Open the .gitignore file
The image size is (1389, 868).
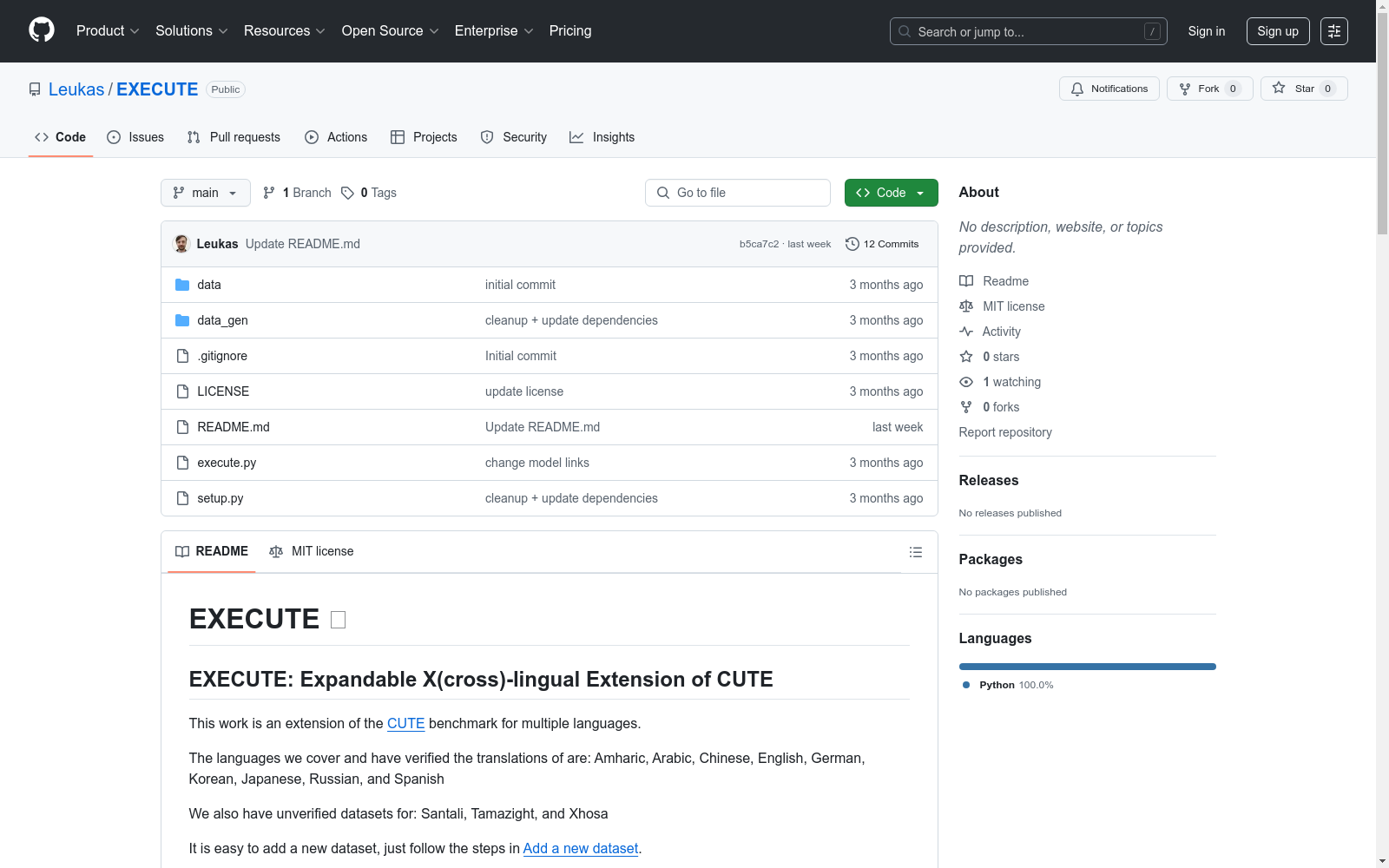click(x=222, y=356)
